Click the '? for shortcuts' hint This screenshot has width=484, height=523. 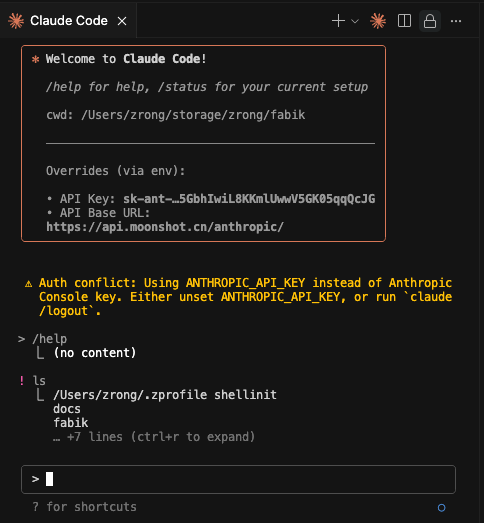(85, 507)
